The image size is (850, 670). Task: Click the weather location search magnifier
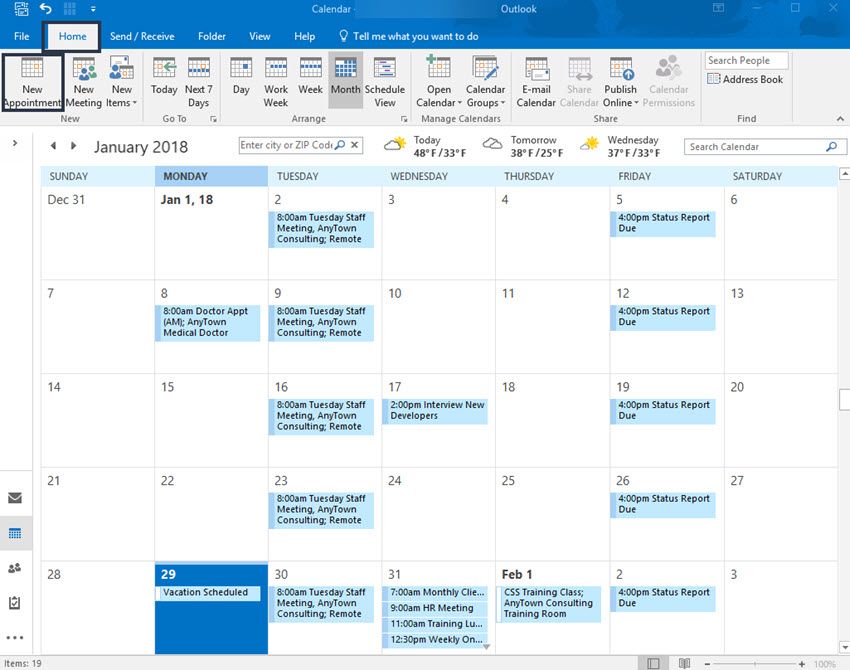340,145
